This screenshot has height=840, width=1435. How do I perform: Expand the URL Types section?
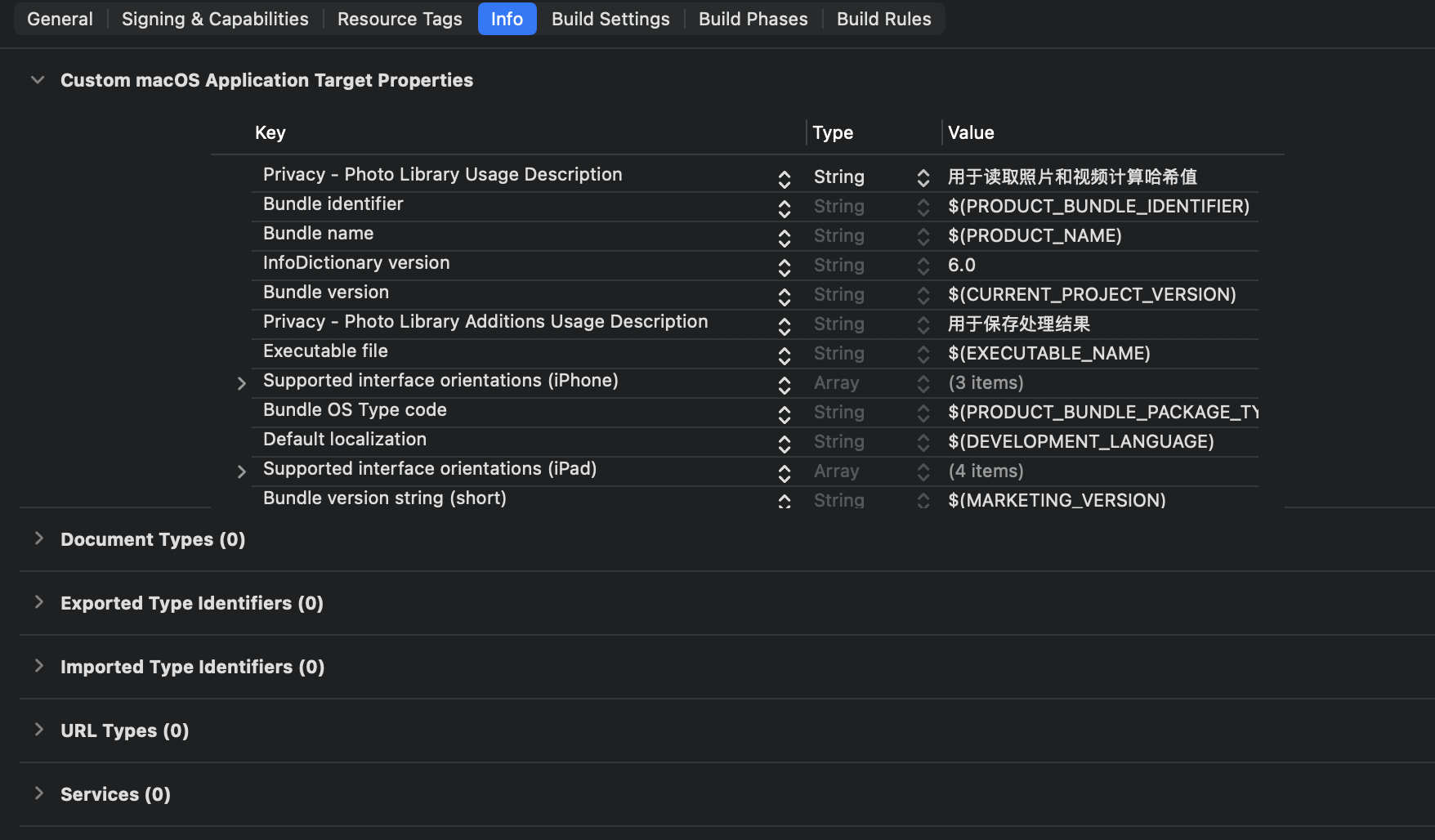pos(38,730)
